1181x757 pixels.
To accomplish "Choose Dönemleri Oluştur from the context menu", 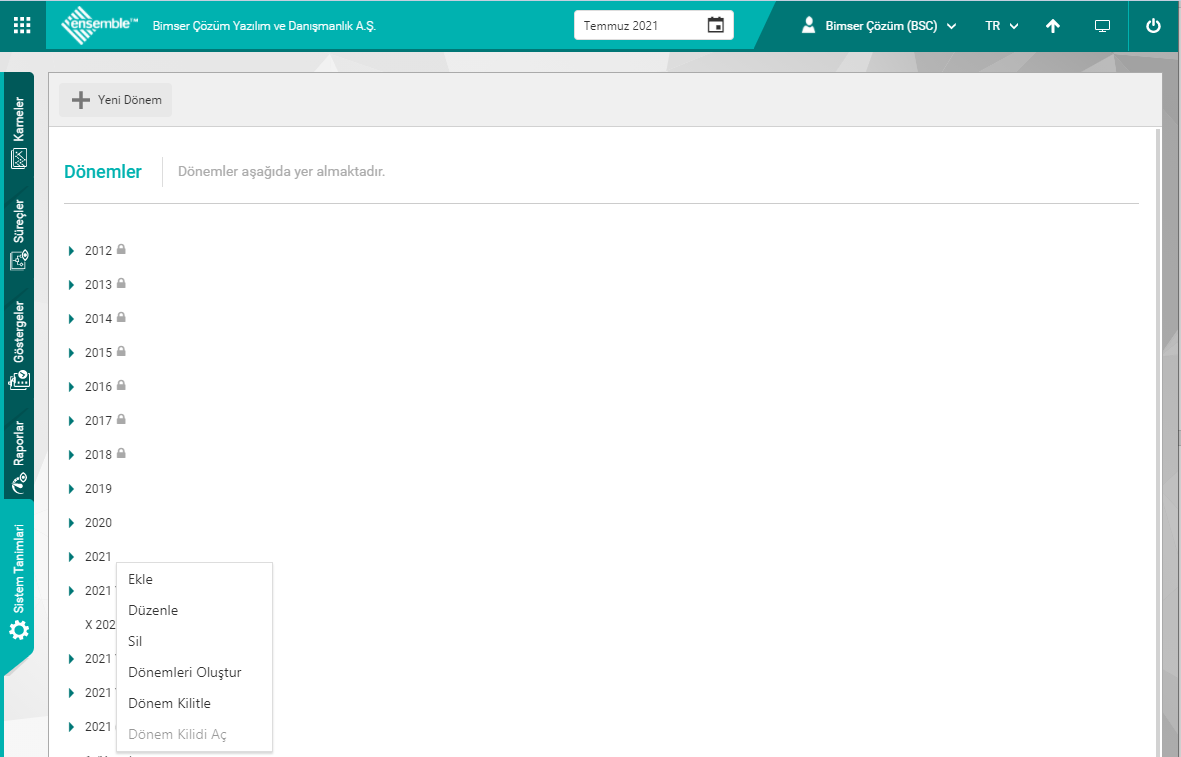I will (194, 672).
